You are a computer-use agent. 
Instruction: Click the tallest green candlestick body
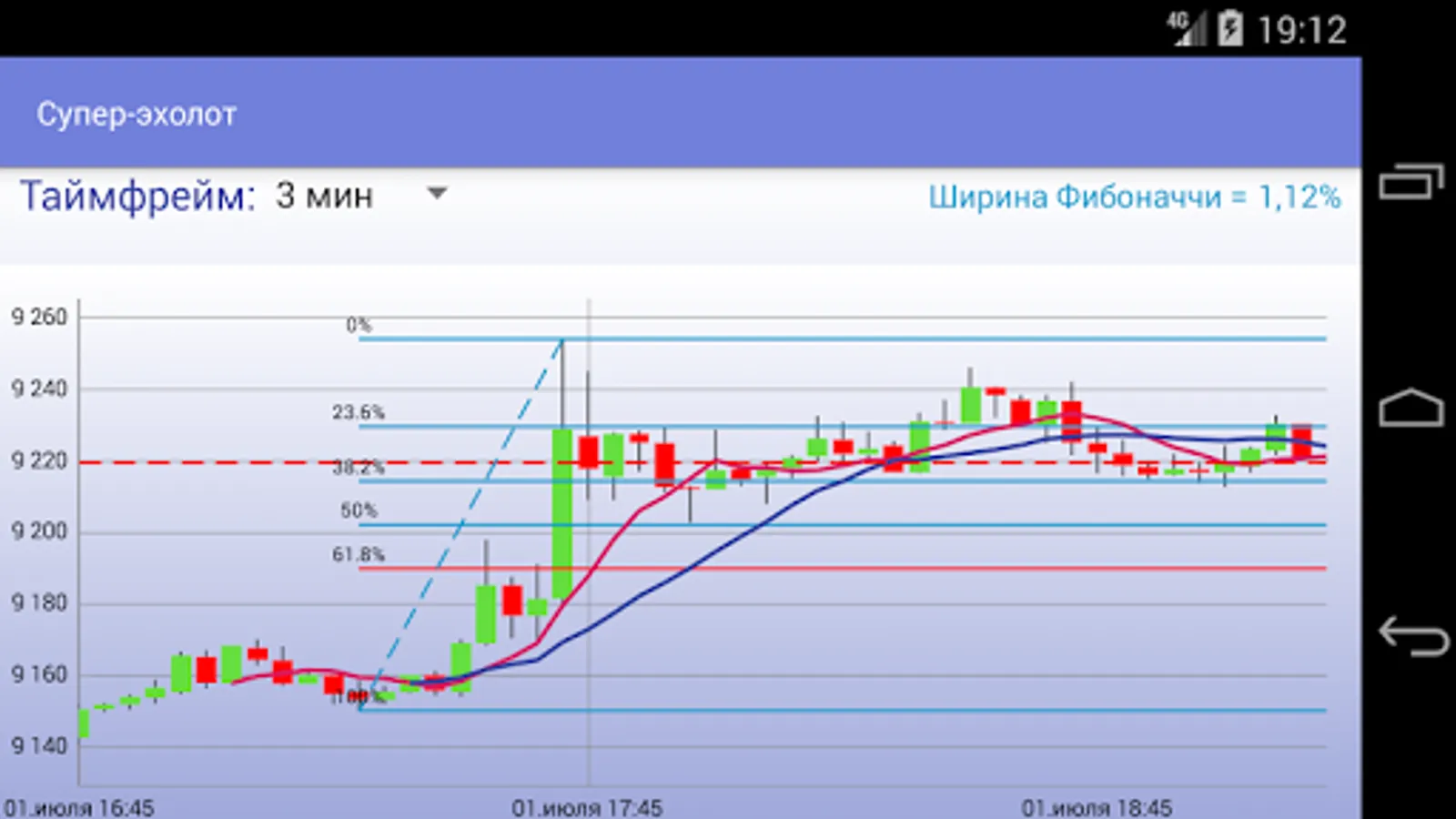point(562,513)
